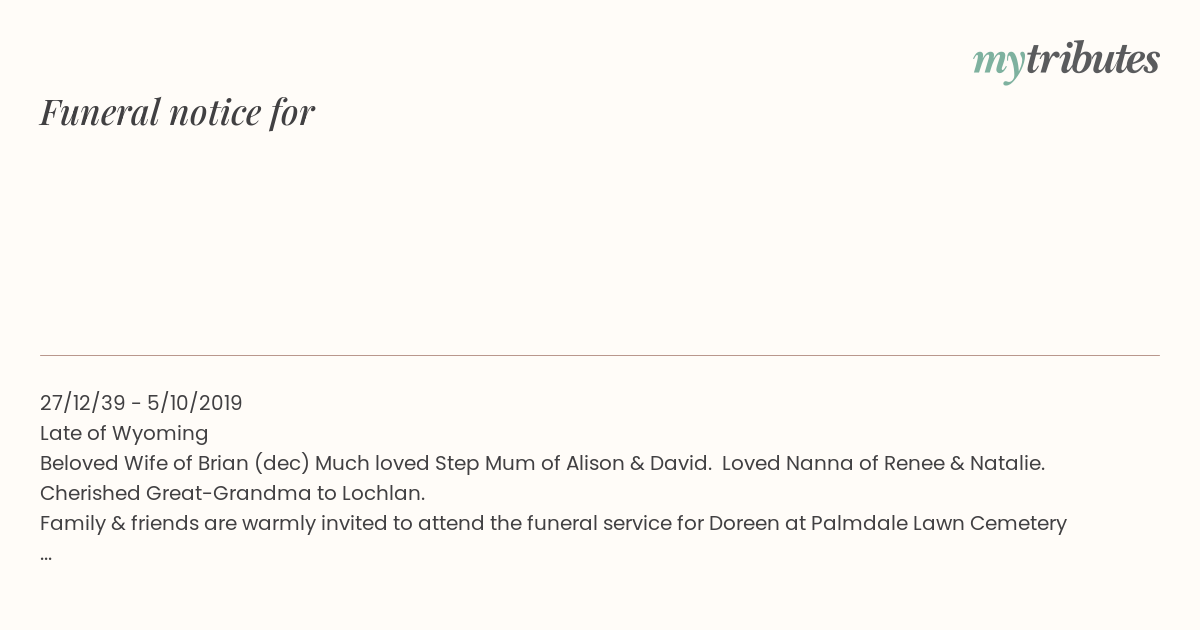This screenshot has height=630, width=1200.
Task: Click the birth date 27/12/39
Action: click(83, 403)
